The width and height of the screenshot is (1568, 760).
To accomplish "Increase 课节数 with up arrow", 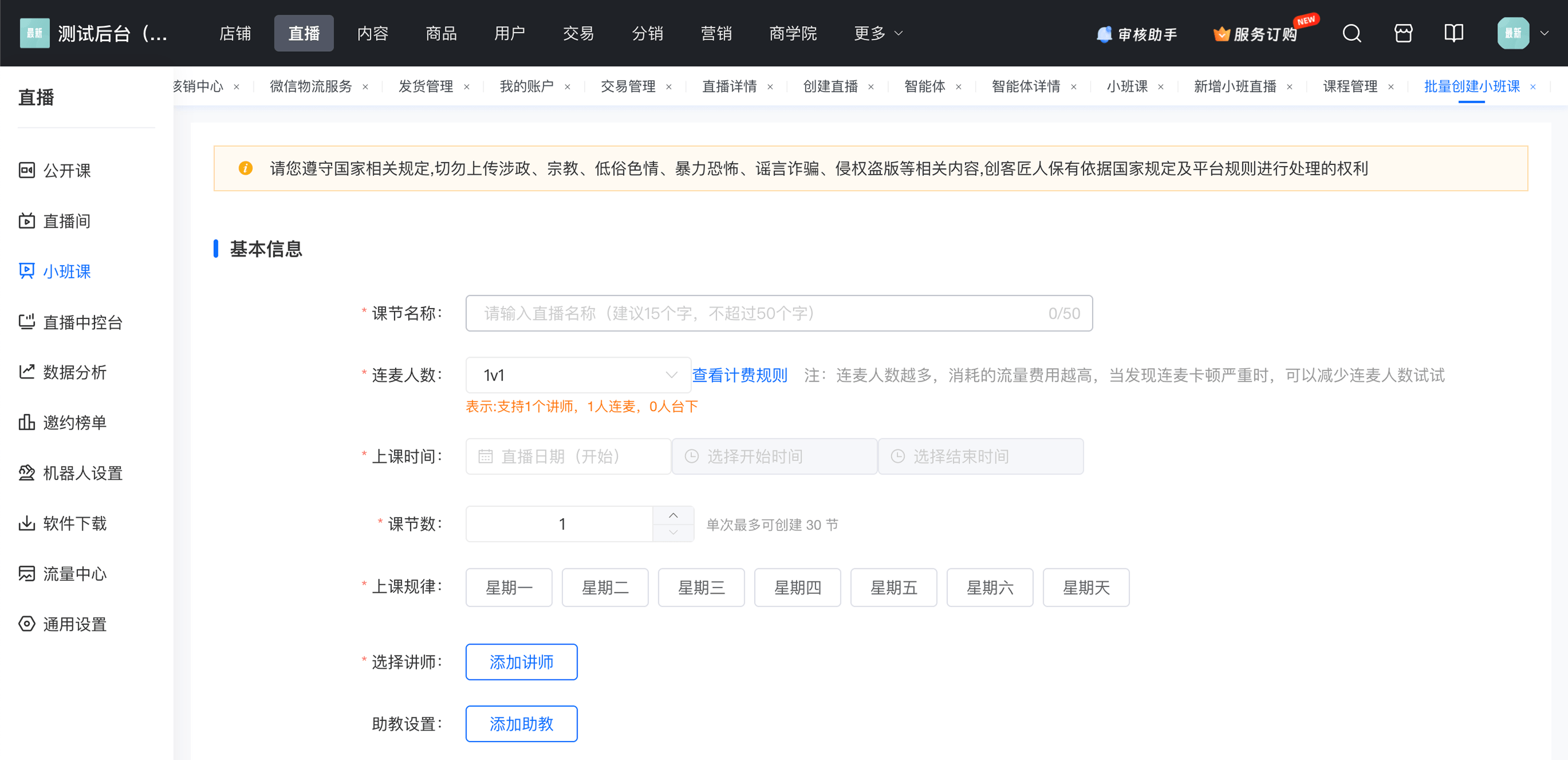I will pyautogui.click(x=673, y=515).
